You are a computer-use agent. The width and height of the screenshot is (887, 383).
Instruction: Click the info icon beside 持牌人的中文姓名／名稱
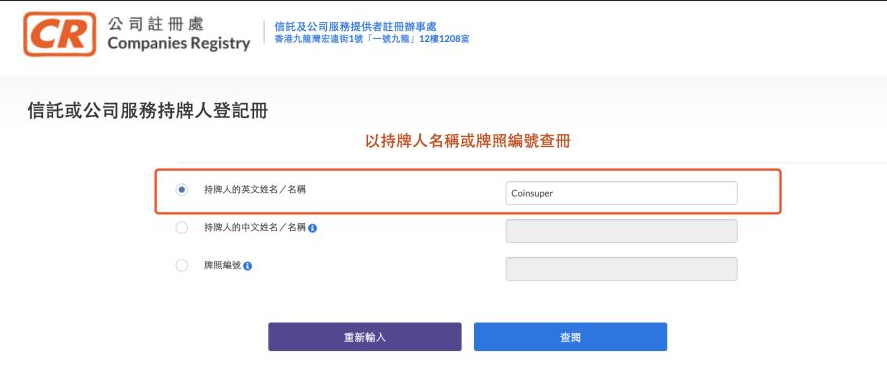[313, 229]
